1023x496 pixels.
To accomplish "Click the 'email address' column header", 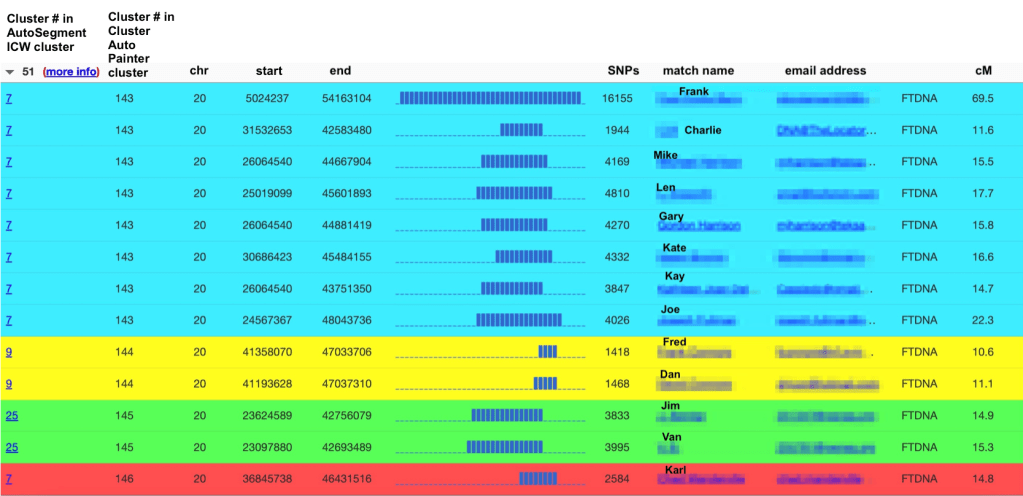I will coord(825,71).
